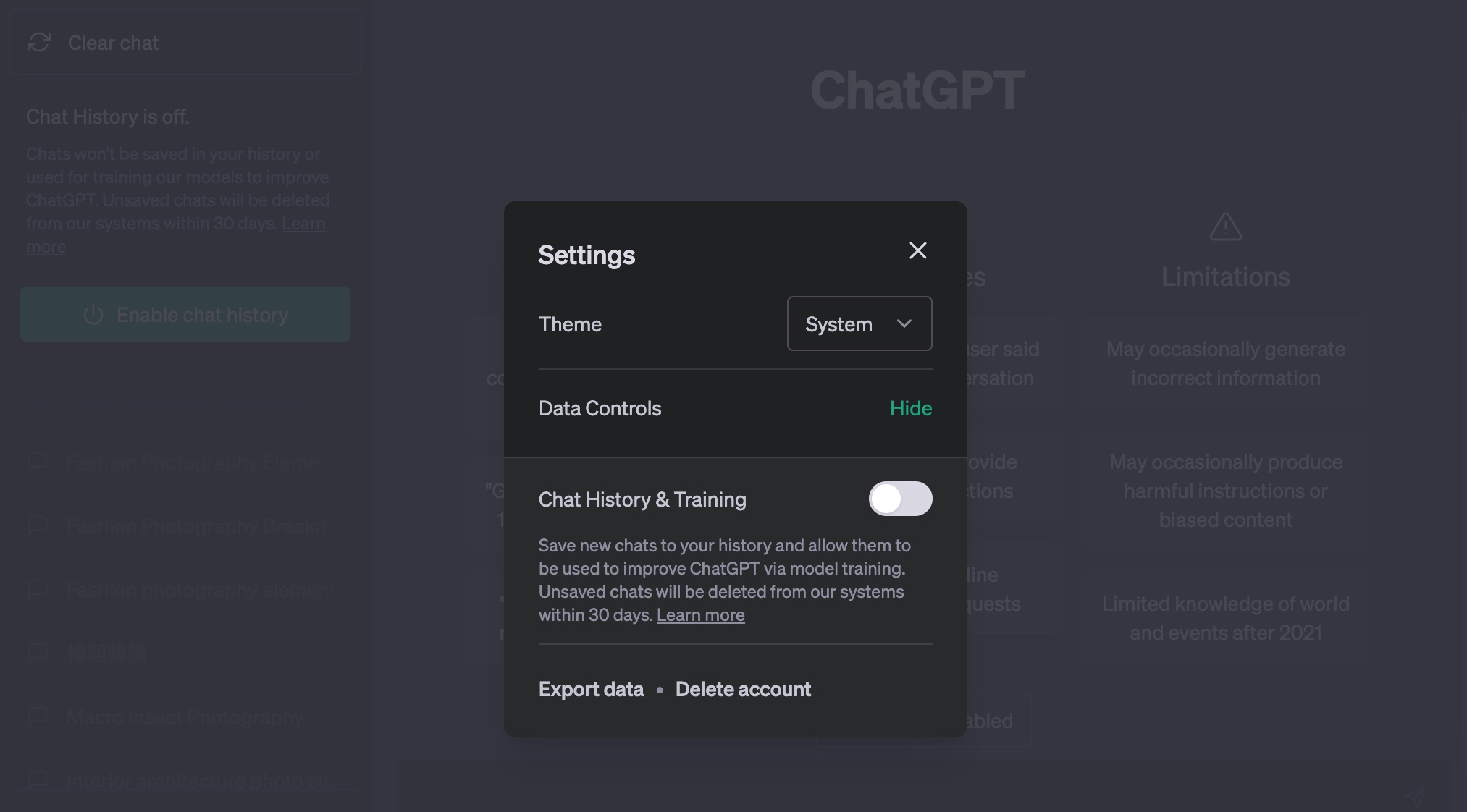Screen dimensions: 1467x812
Task: Open the Learn more link in Settings
Action: pyautogui.click(x=700, y=615)
